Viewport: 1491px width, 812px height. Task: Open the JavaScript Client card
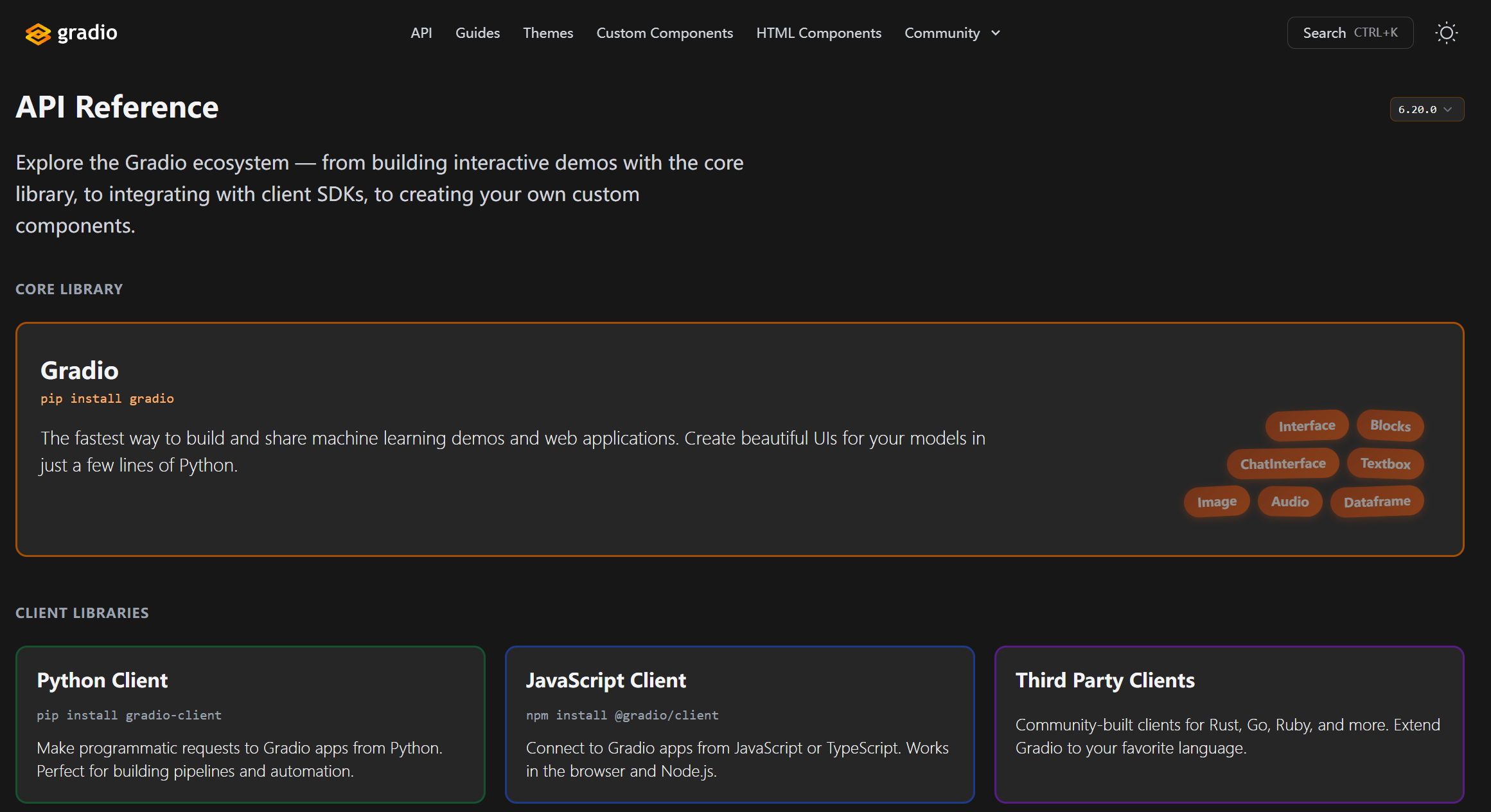(740, 724)
